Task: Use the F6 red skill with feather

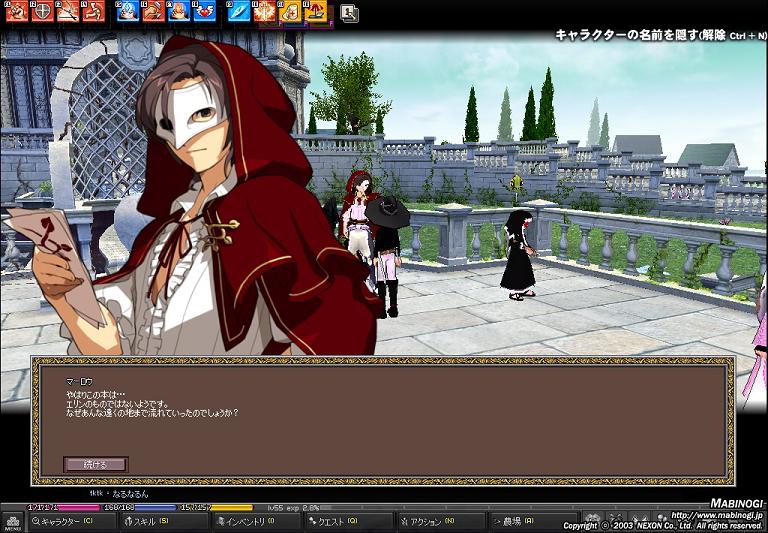Action: [154, 11]
